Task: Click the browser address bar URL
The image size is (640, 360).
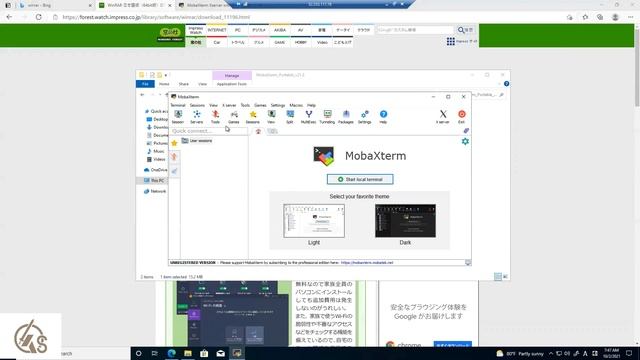Action: point(156,17)
